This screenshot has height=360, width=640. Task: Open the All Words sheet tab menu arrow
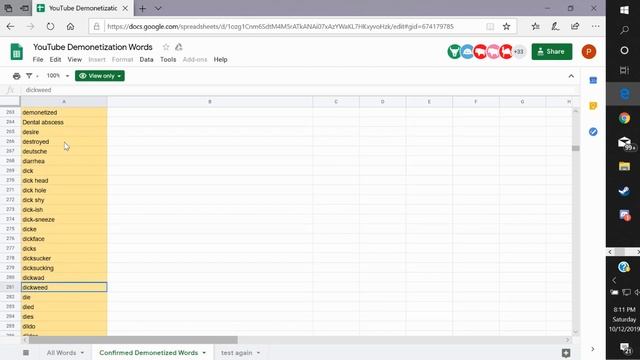click(82, 353)
